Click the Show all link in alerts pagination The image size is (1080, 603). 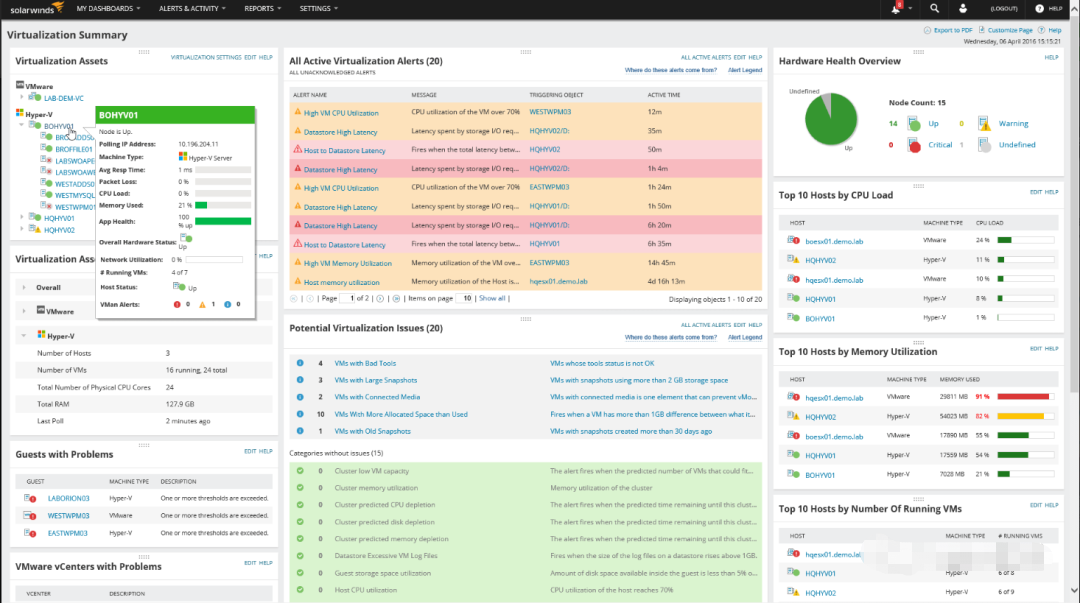491,298
